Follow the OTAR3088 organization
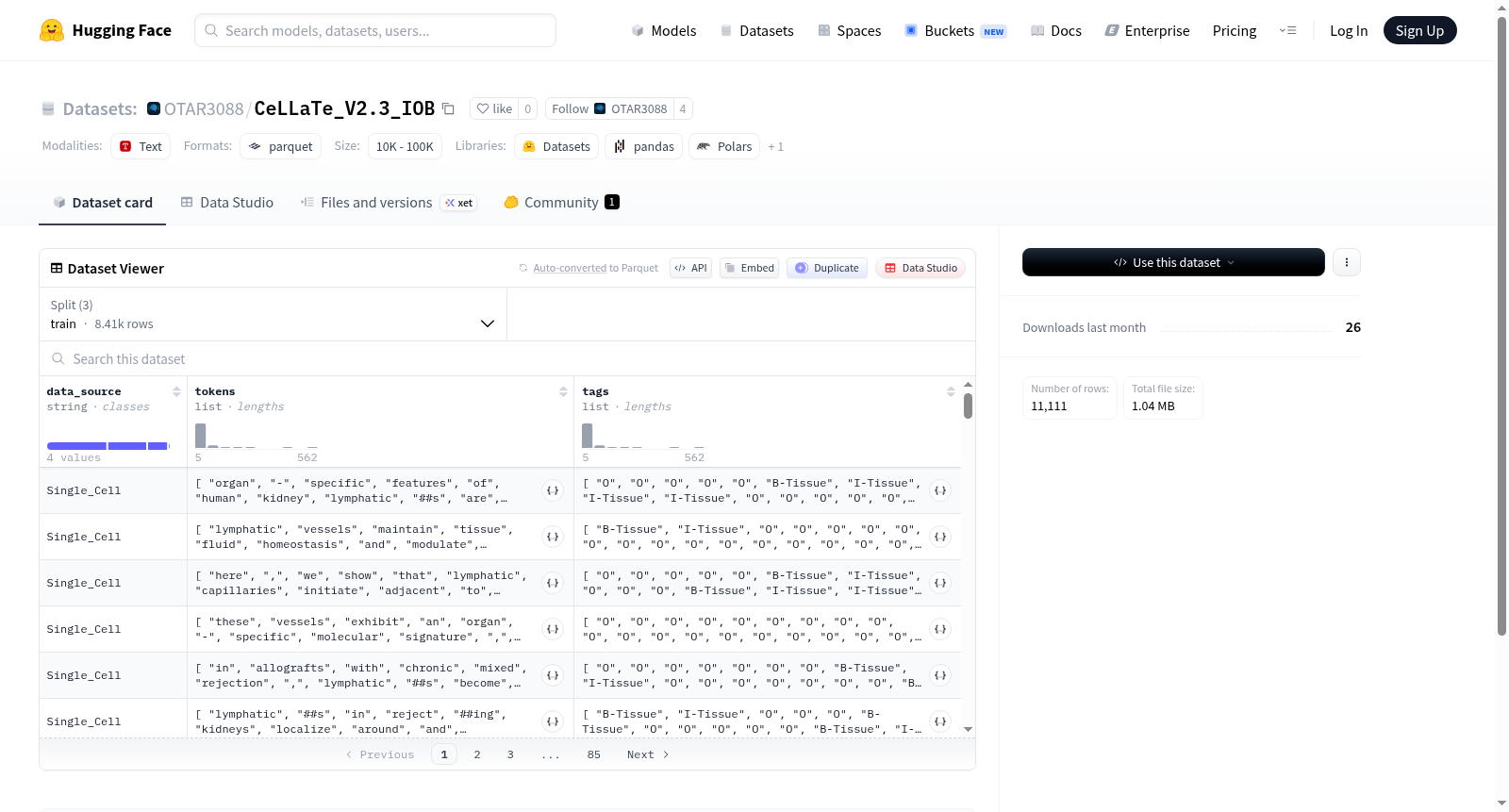Screen dimensions: 1509x812 click(x=609, y=108)
